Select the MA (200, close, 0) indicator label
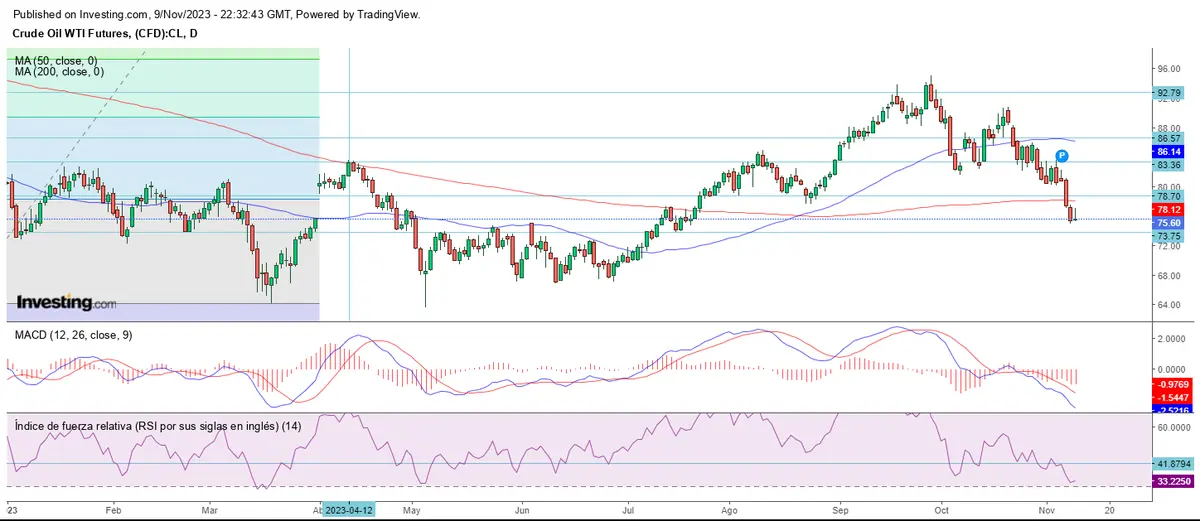The image size is (1200, 521). (x=60, y=72)
